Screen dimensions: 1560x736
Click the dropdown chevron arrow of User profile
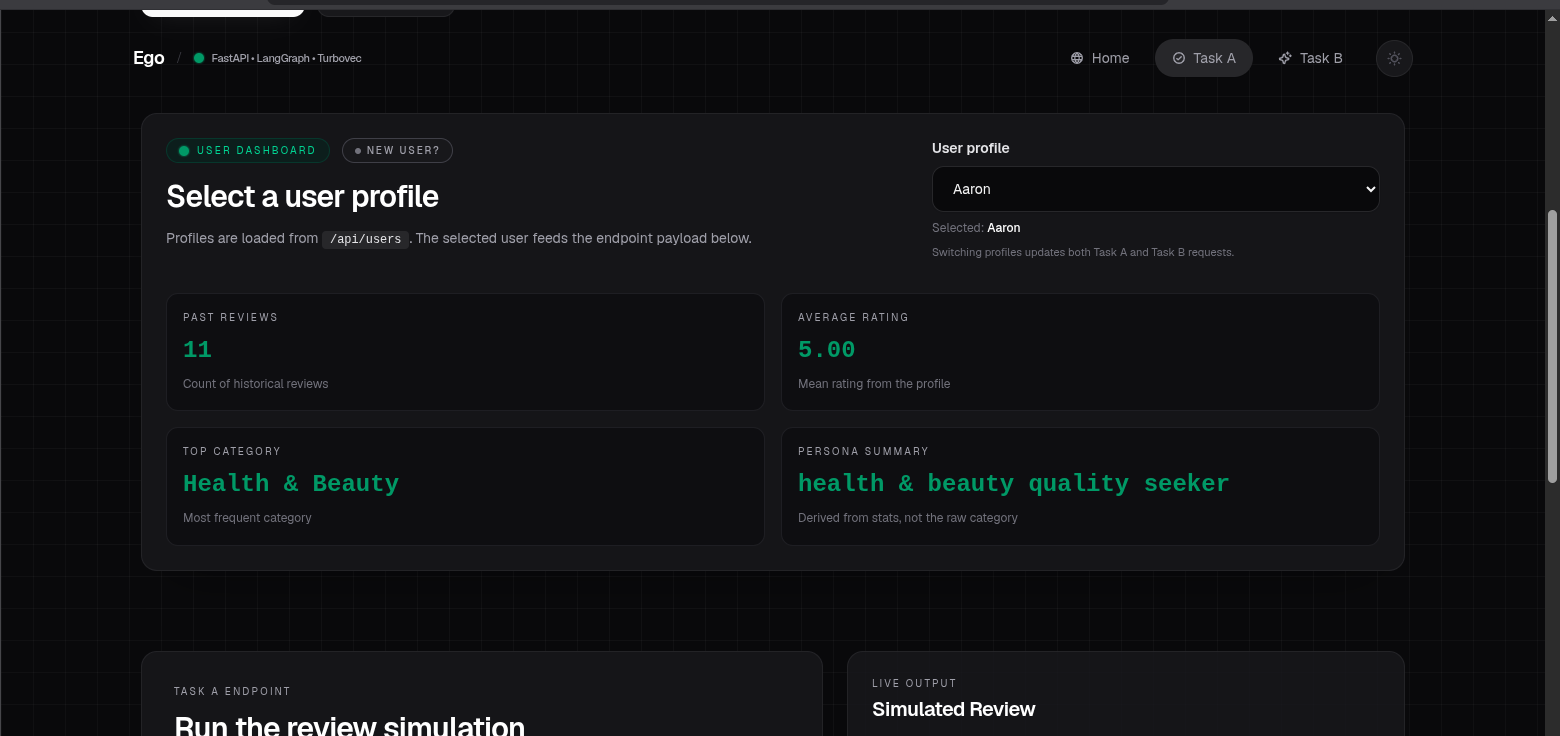1370,189
